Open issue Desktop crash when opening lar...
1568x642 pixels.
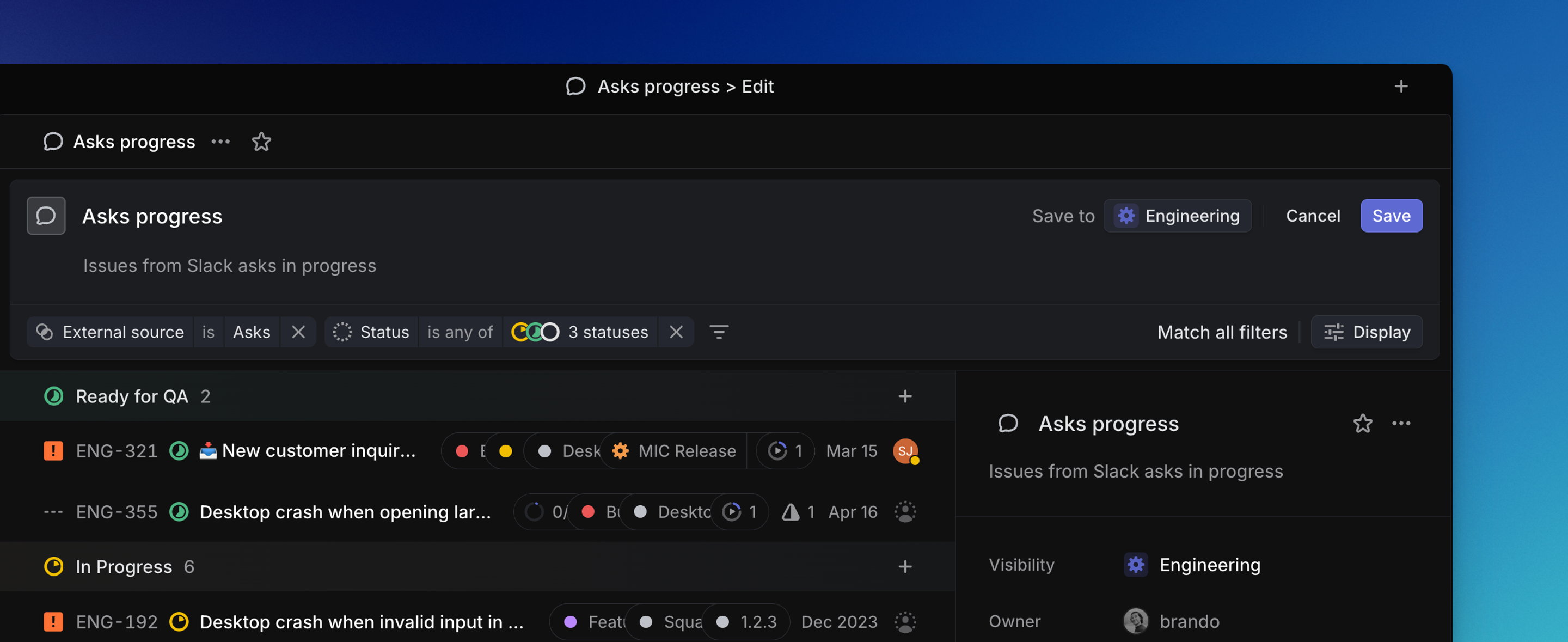coord(345,512)
